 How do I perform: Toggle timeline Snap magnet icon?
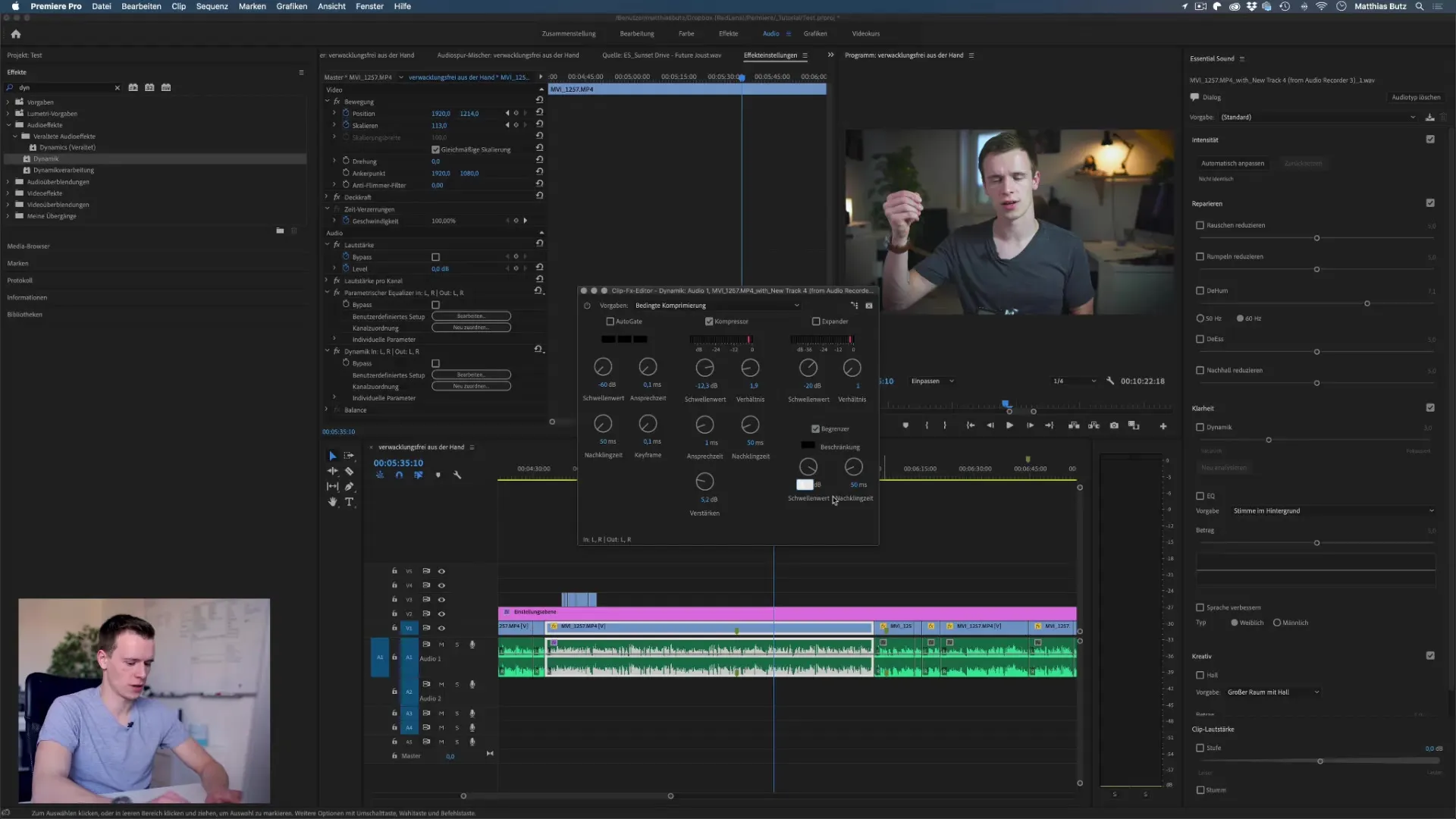click(x=399, y=475)
